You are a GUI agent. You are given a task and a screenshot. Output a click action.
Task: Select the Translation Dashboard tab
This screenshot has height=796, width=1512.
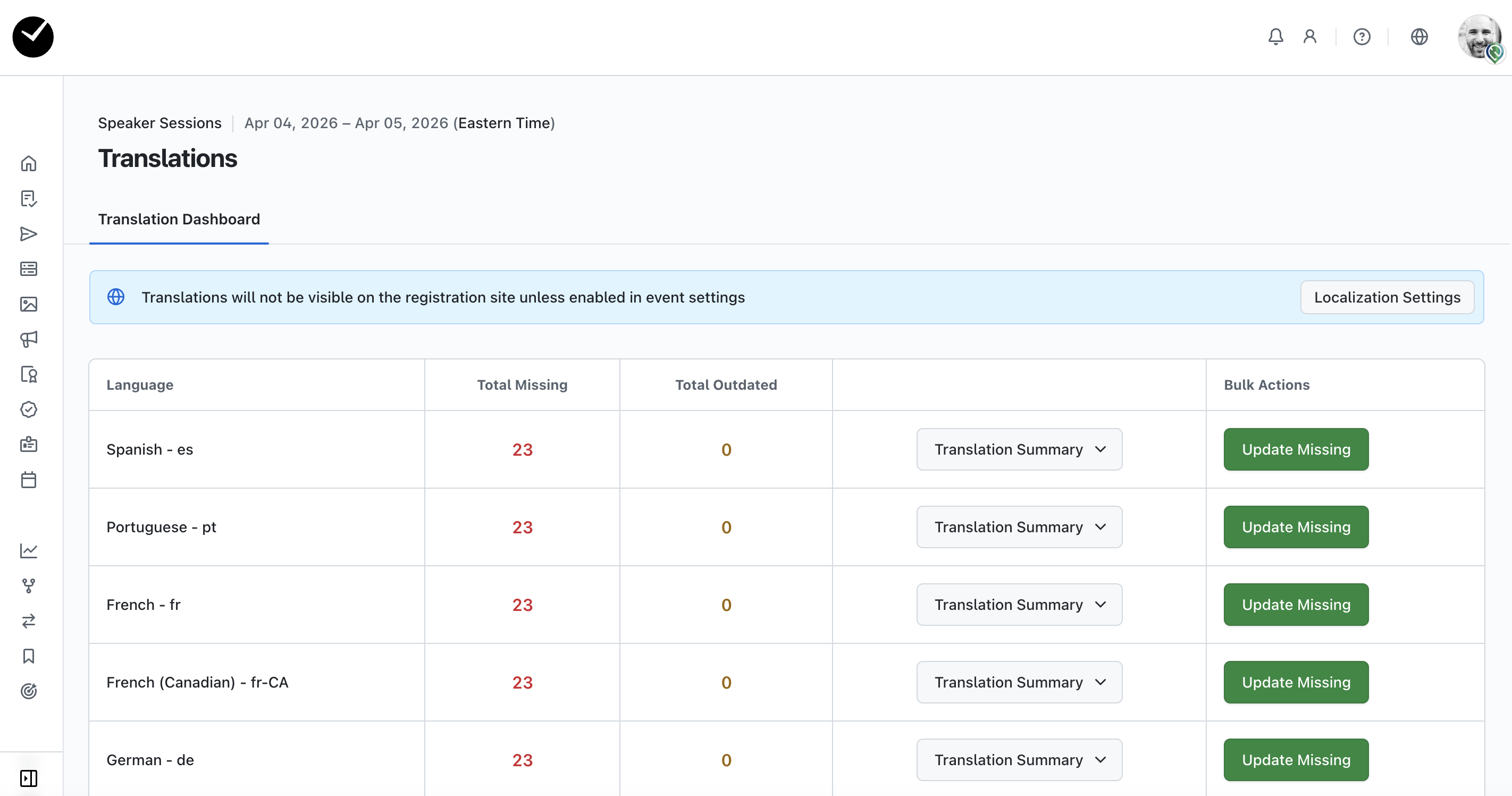(x=179, y=220)
